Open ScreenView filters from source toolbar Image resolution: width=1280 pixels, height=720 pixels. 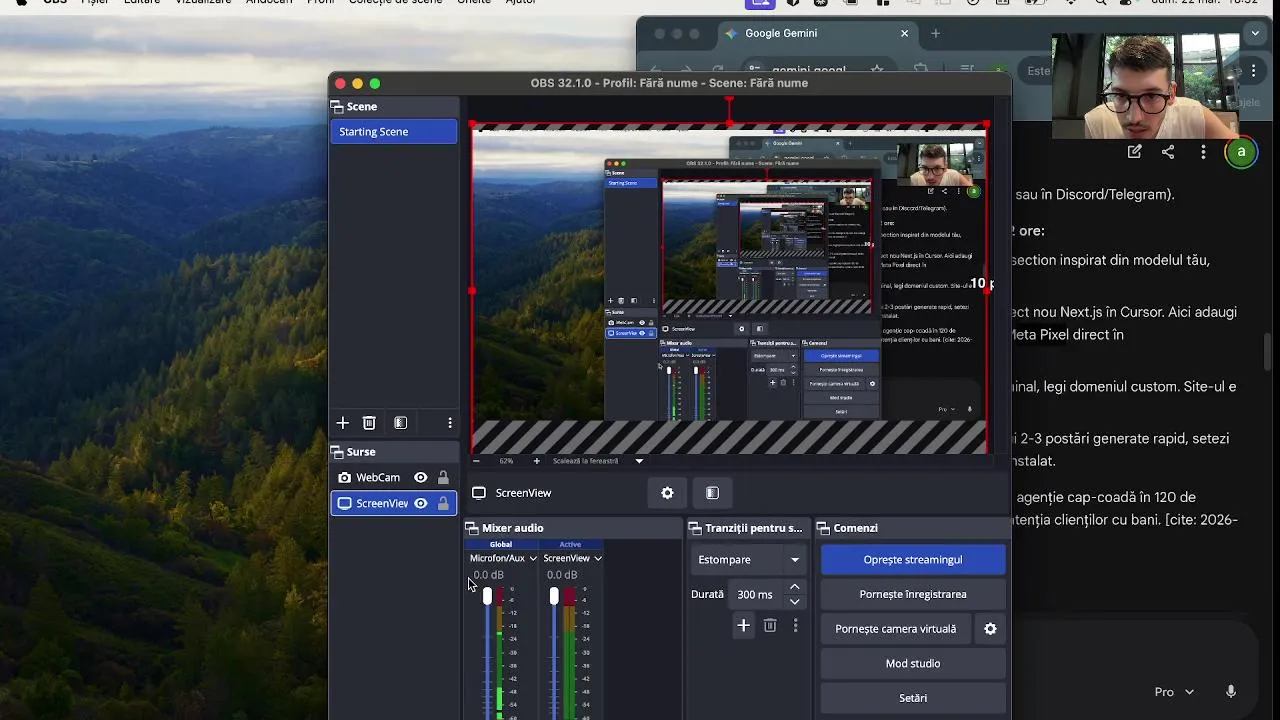click(x=712, y=493)
